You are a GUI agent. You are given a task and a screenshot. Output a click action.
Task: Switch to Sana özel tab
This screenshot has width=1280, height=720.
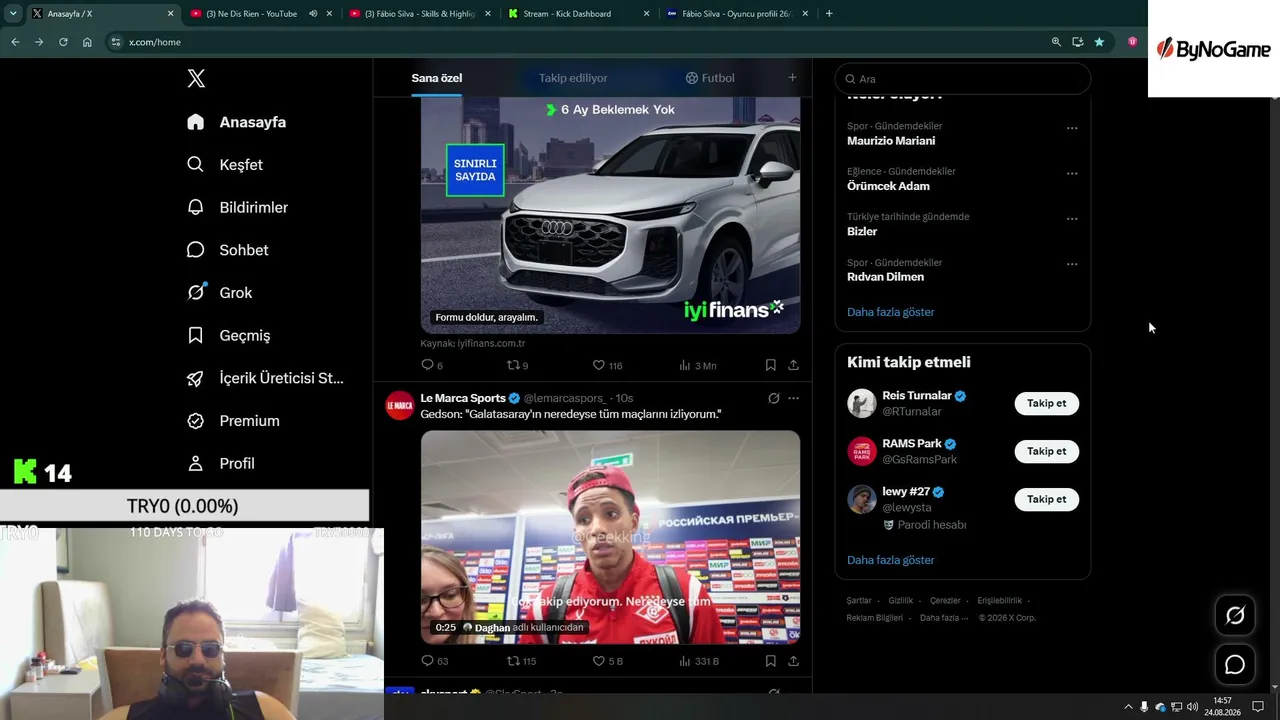click(437, 78)
